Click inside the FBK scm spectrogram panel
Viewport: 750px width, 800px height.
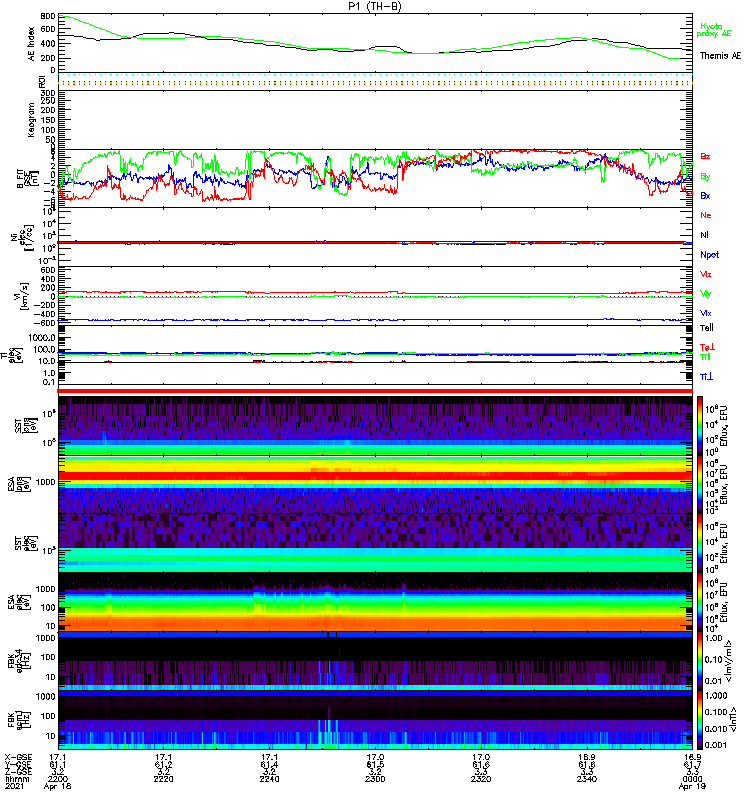(375, 719)
